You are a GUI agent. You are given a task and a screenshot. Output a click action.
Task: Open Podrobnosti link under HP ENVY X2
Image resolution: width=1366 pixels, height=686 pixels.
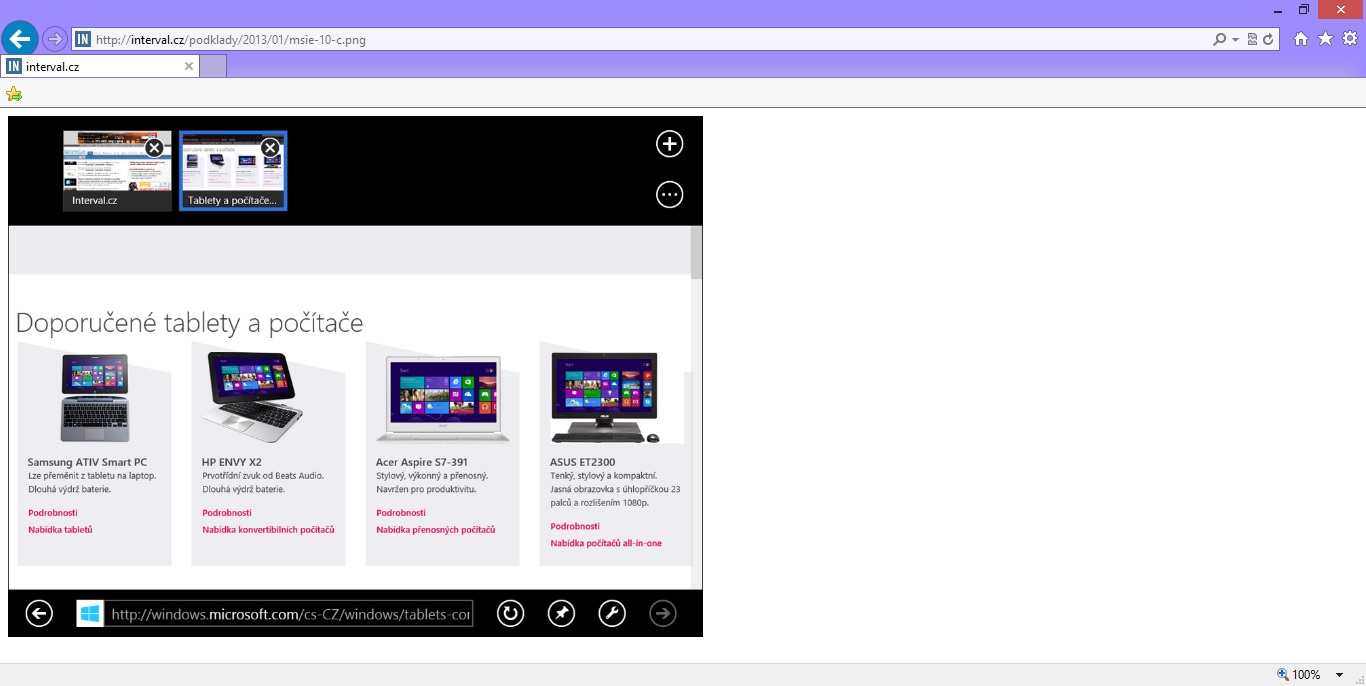(226, 513)
